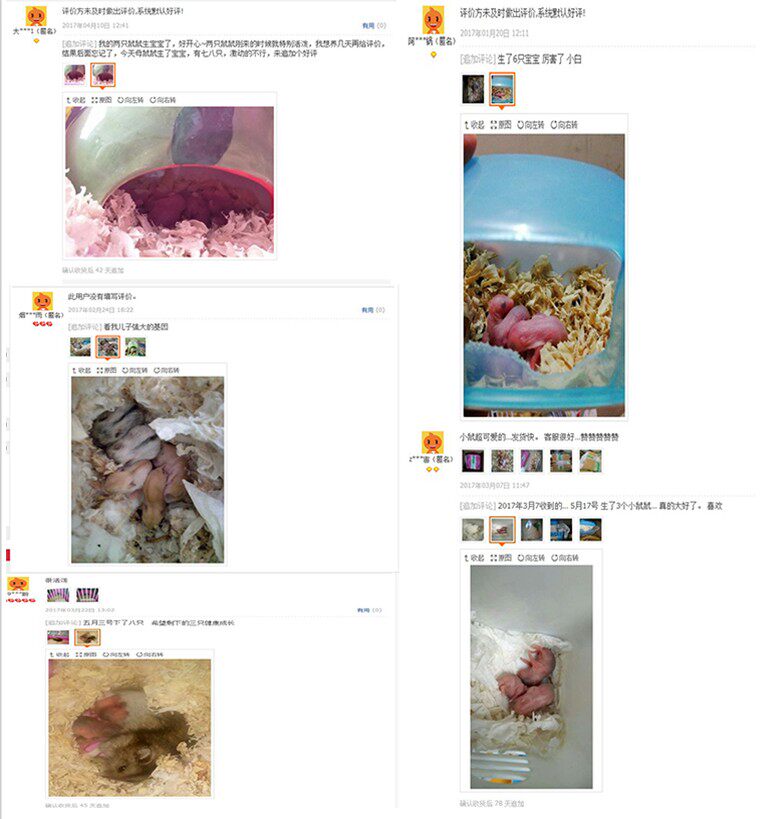Open the first thumbnail under 小鼠超可爱的 review

[x=473, y=461]
